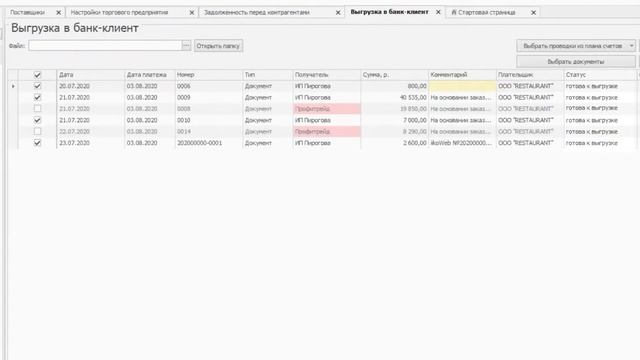Click the file browse ellipsis button

coord(186,46)
